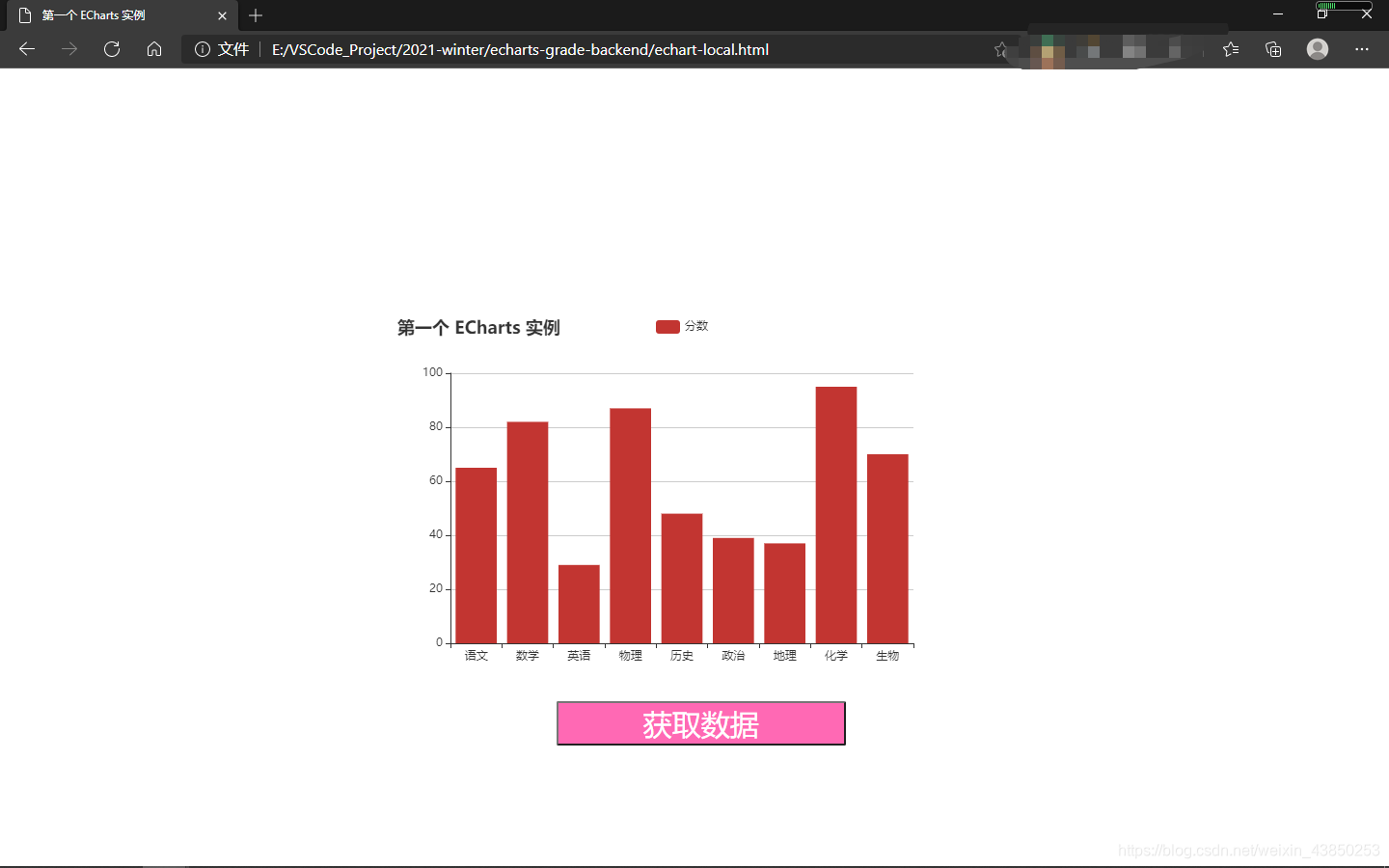This screenshot has height=868, width=1389.
Task: Open the browser home page
Action: (154, 49)
